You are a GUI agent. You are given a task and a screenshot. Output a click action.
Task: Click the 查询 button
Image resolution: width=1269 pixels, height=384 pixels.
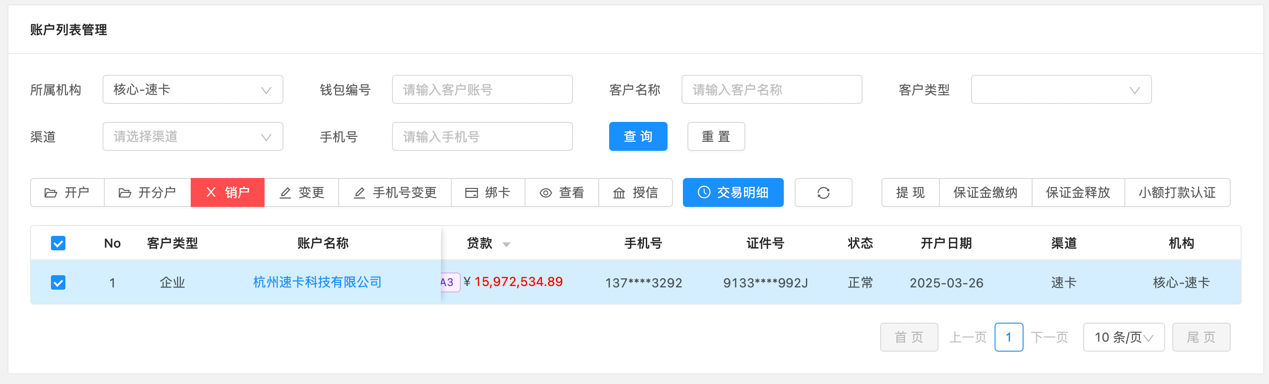click(x=638, y=136)
